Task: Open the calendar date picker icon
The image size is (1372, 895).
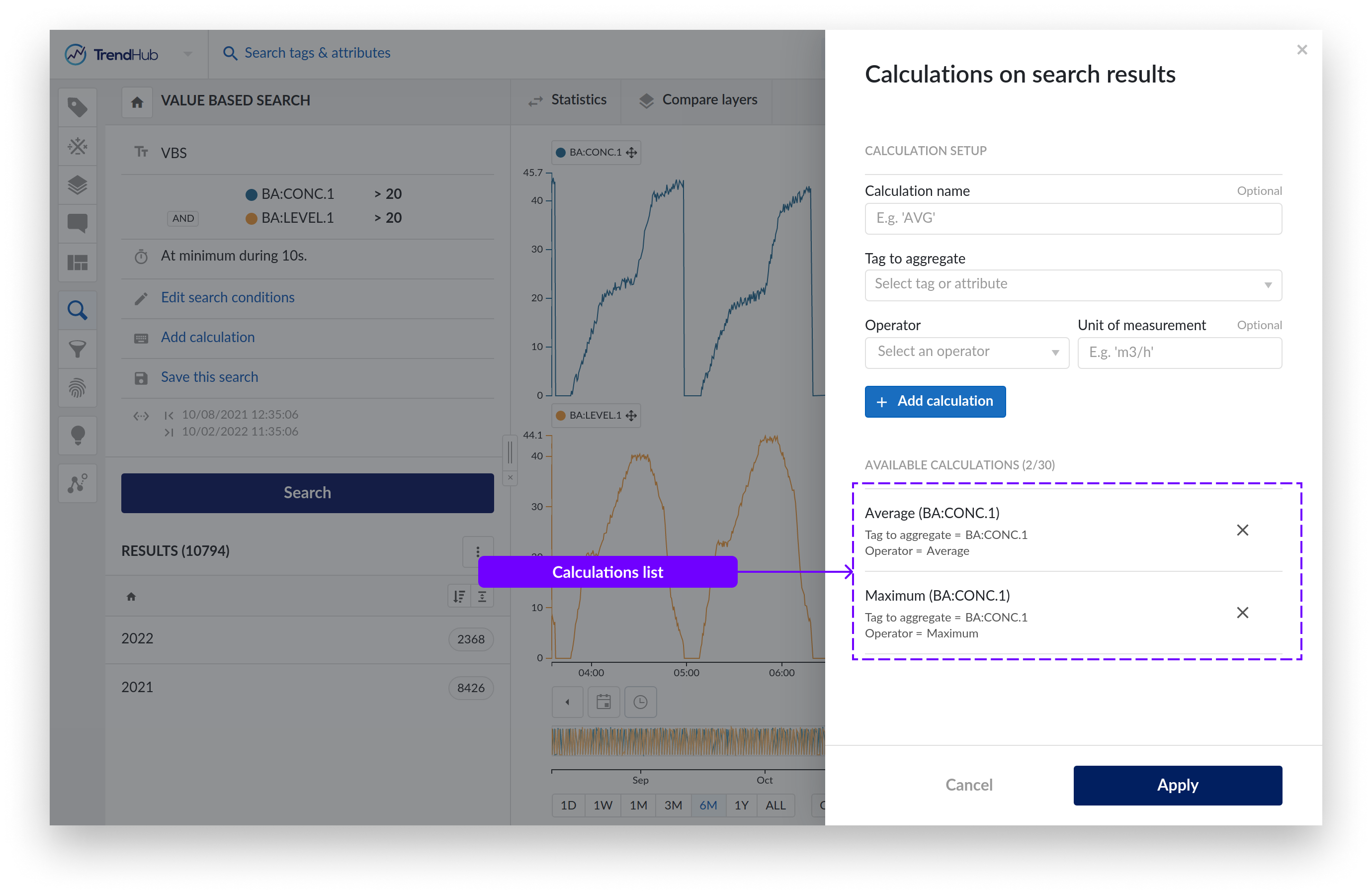Action: [x=603, y=702]
